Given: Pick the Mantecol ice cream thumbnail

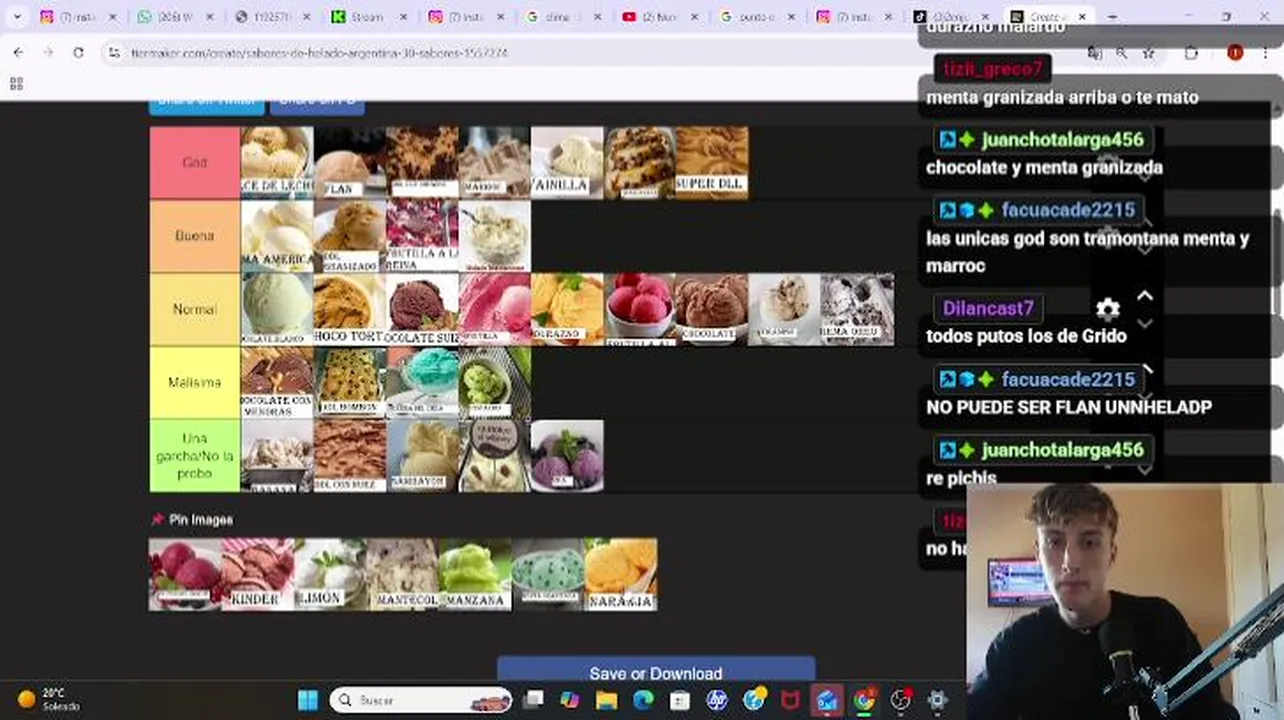Looking at the screenshot, I should coord(402,574).
